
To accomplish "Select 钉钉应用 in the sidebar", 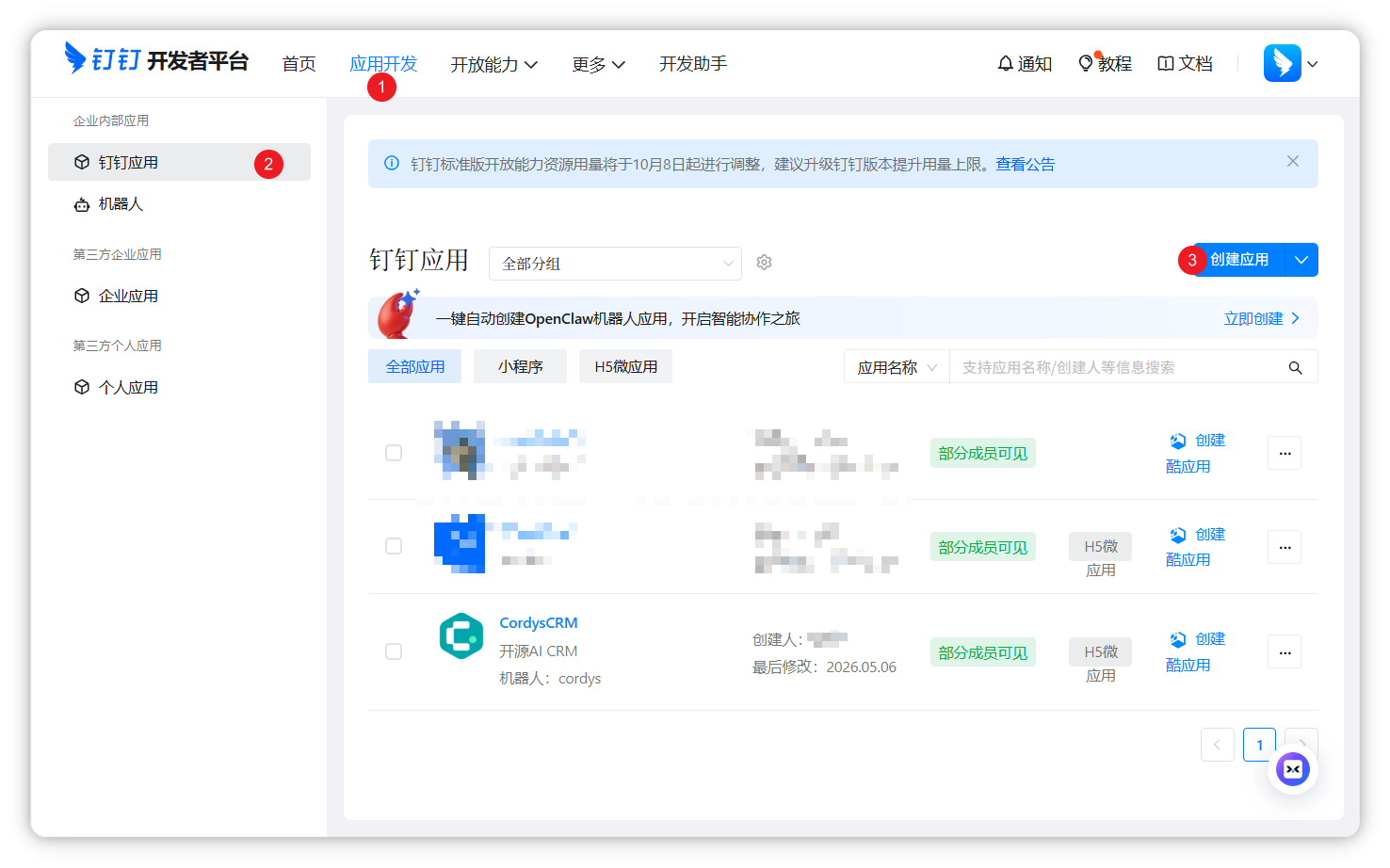I will [179, 162].
